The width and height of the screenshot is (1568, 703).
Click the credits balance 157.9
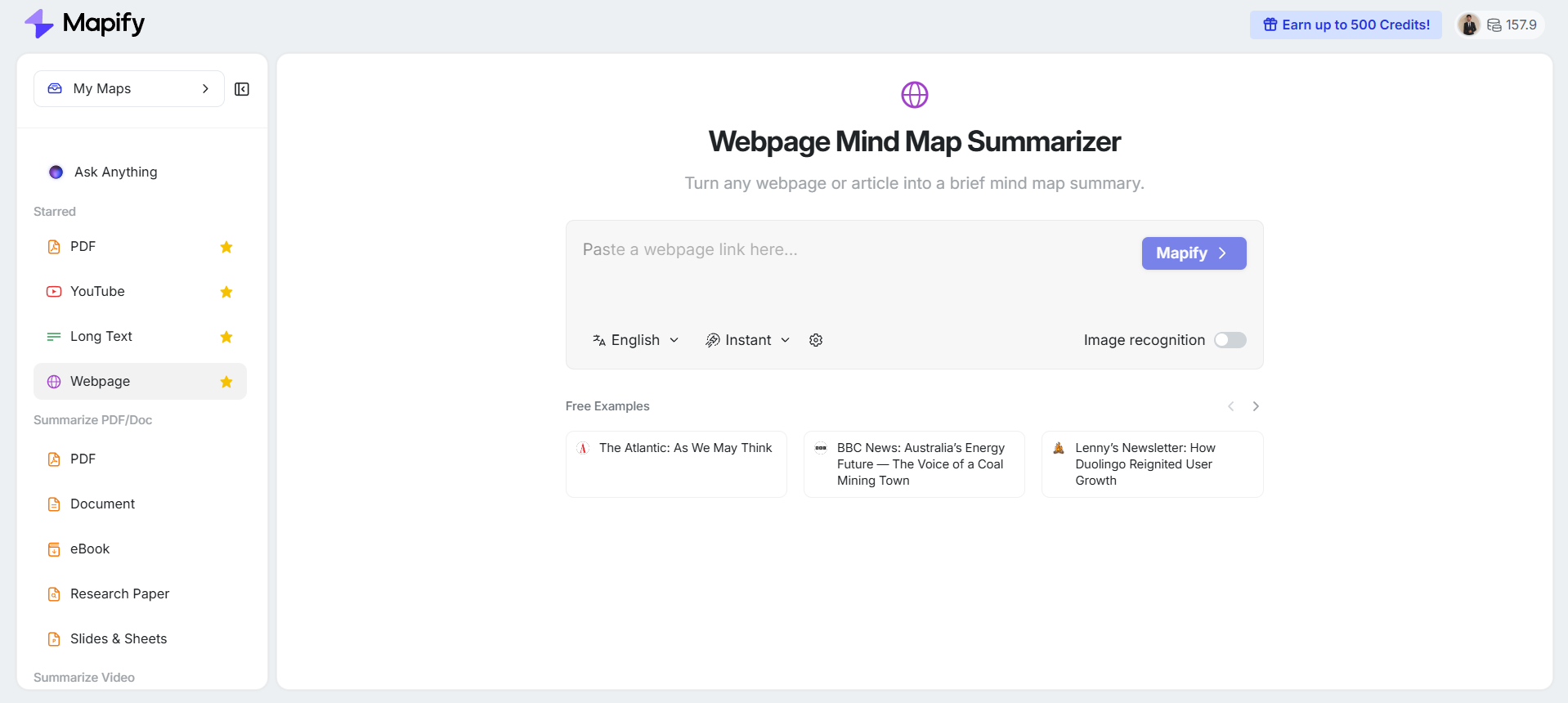1512,25
